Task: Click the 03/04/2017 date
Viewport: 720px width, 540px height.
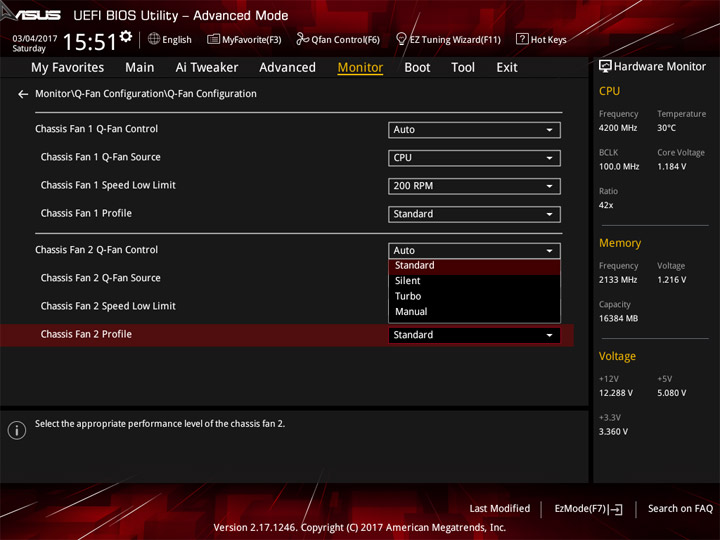Action: point(34,39)
